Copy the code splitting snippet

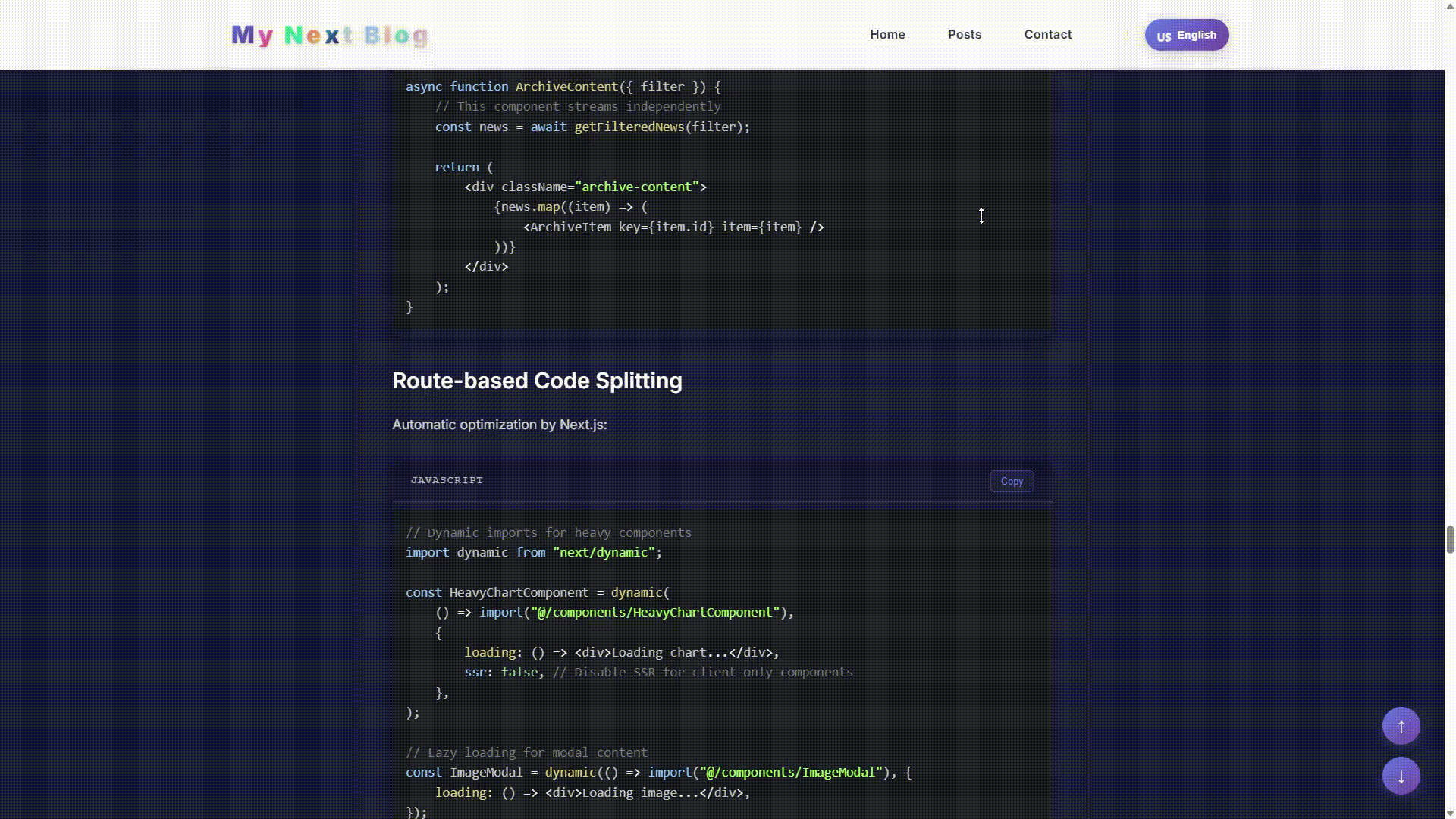pos(1012,481)
